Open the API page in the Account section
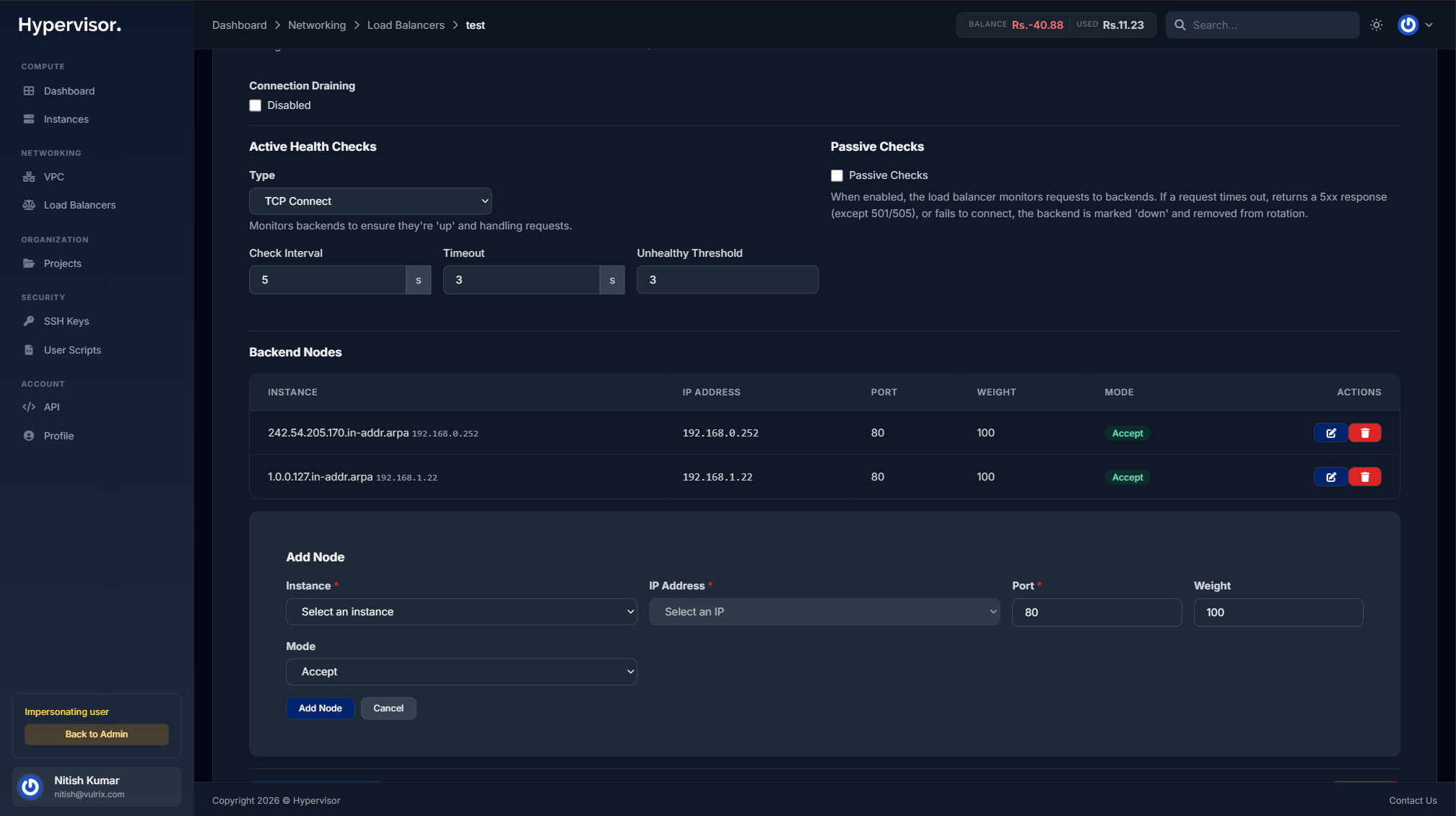 pos(51,406)
